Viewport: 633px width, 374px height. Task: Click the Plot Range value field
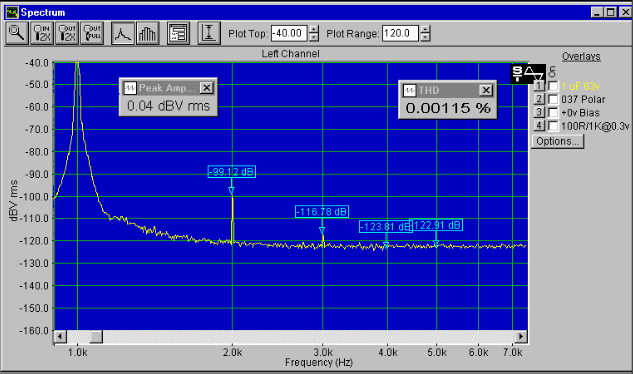click(x=400, y=33)
